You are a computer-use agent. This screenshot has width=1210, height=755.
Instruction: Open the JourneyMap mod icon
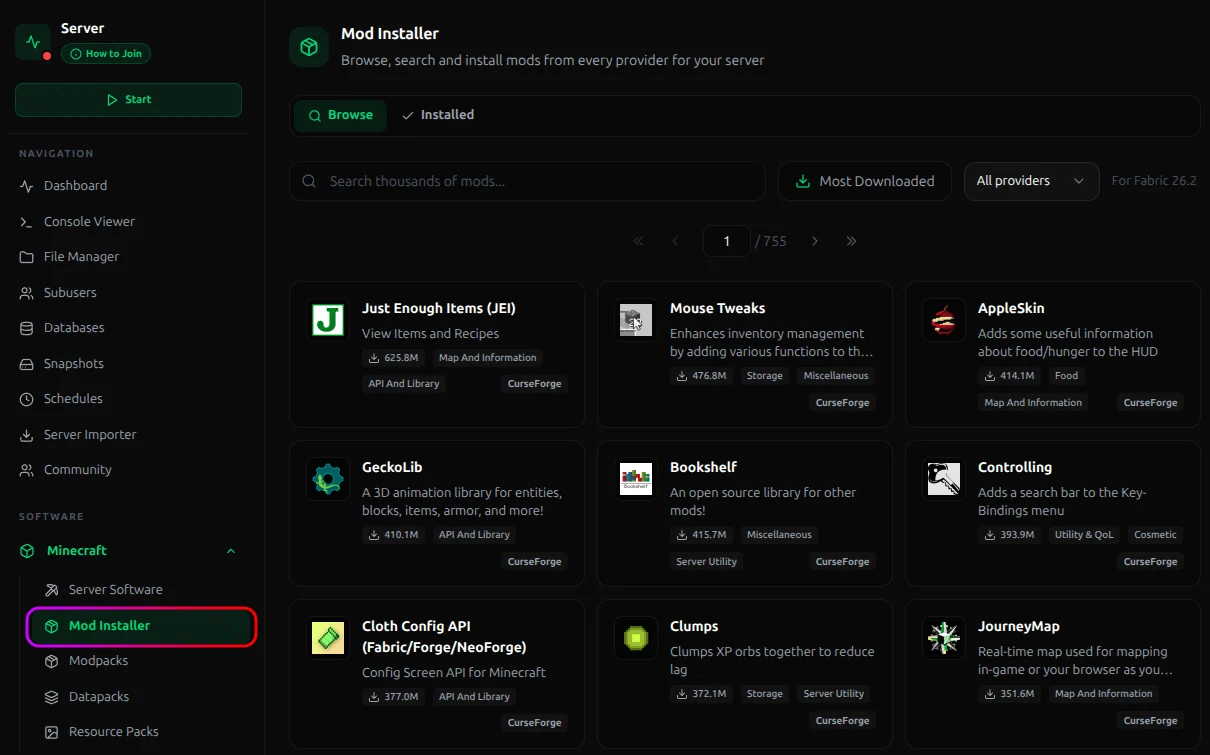click(x=943, y=638)
